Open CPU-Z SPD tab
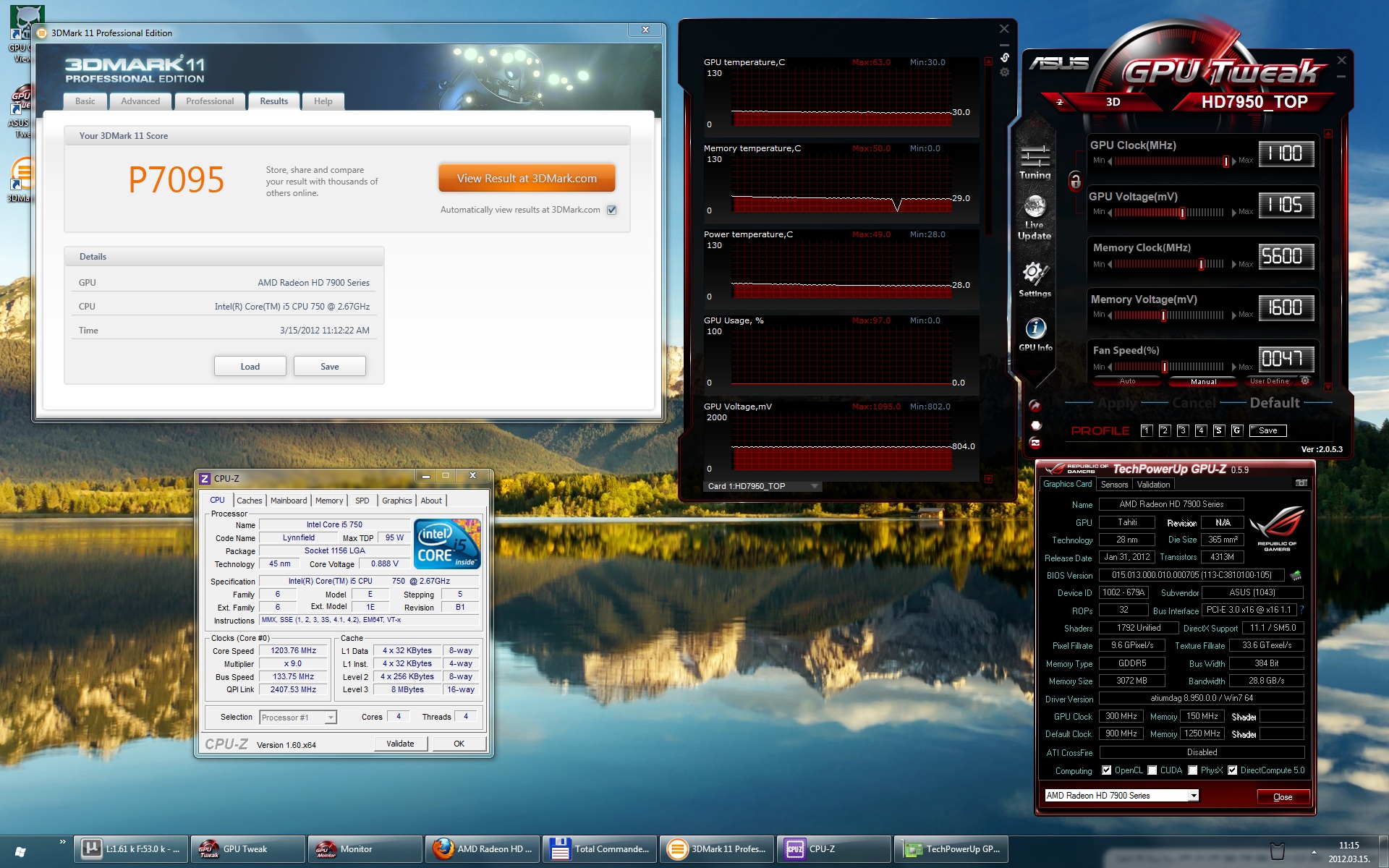This screenshot has height=868, width=1389. [x=362, y=501]
